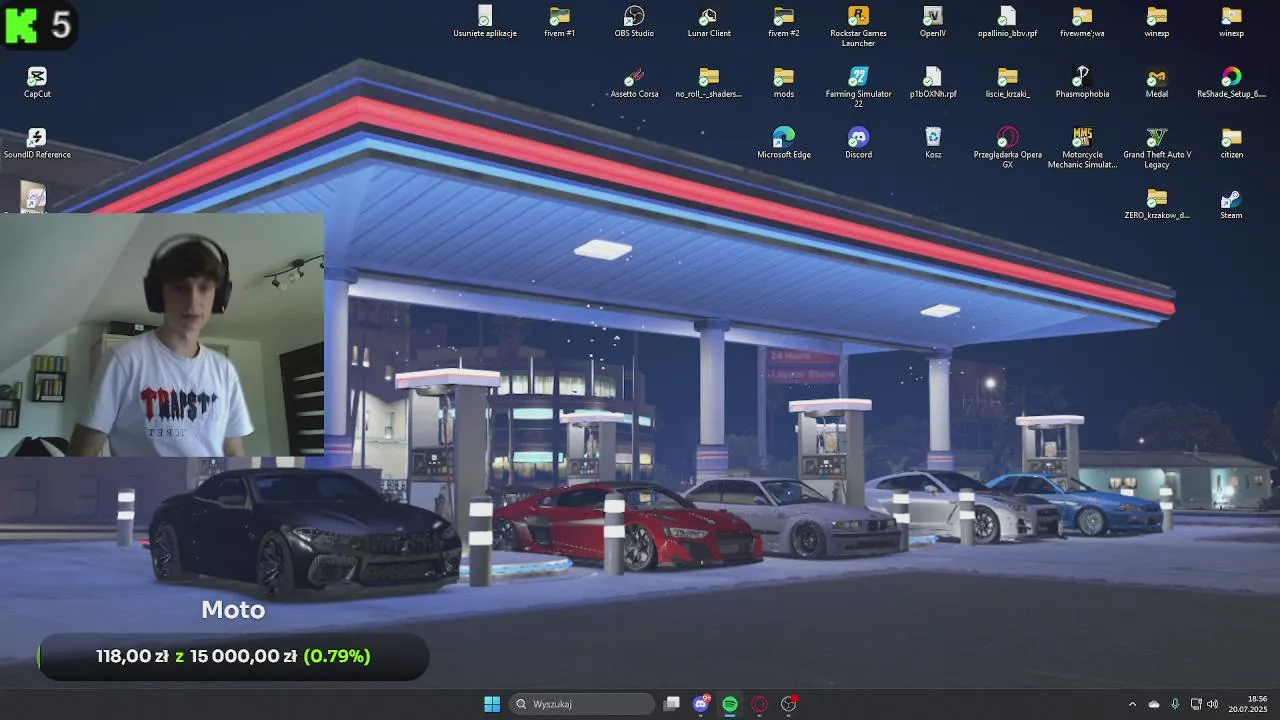This screenshot has width=1280, height=720.
Task: Open the Medal desktop shortcut
Action: pos(1157,83)
